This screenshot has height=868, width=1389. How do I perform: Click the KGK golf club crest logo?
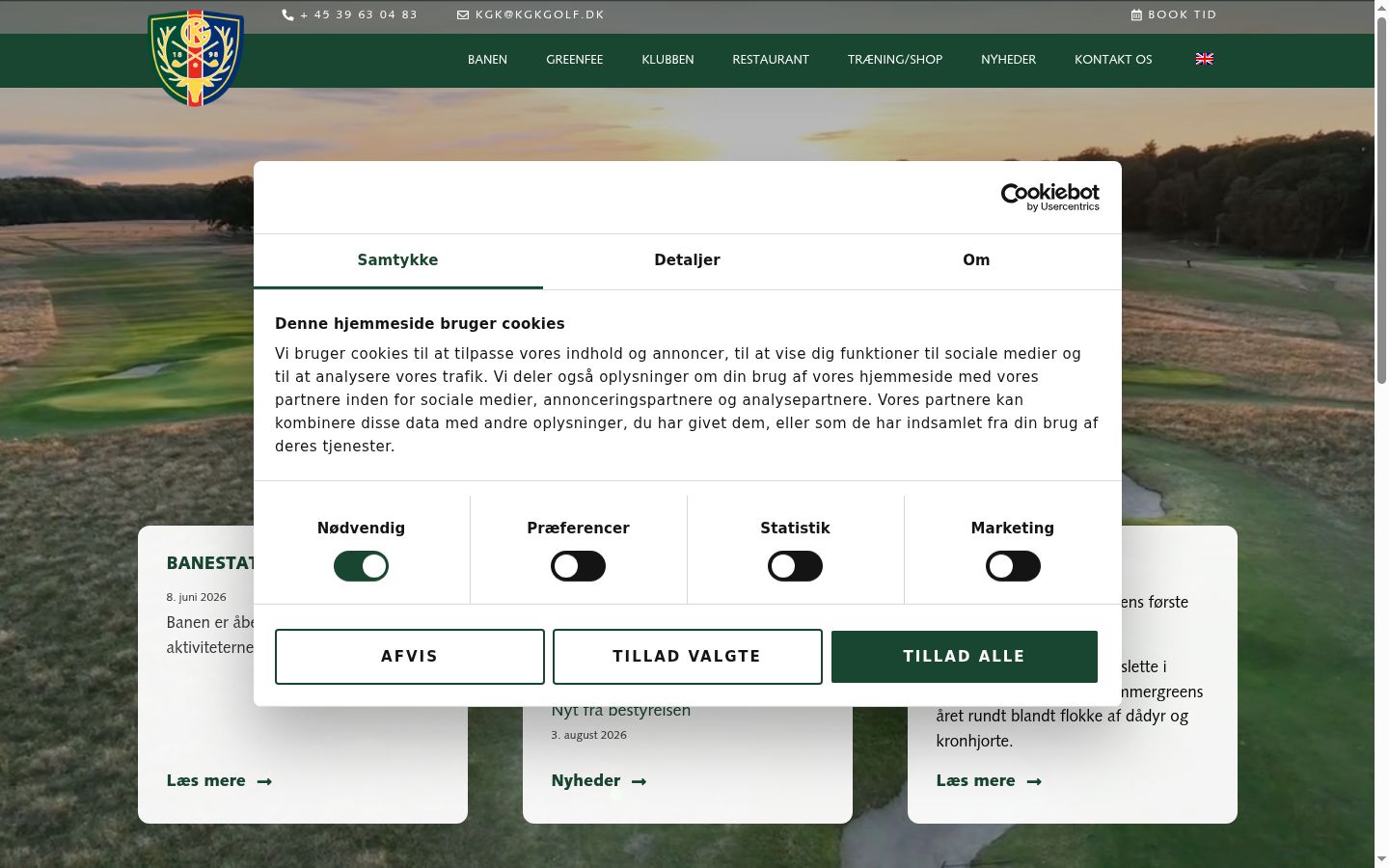tap(196, 58)
